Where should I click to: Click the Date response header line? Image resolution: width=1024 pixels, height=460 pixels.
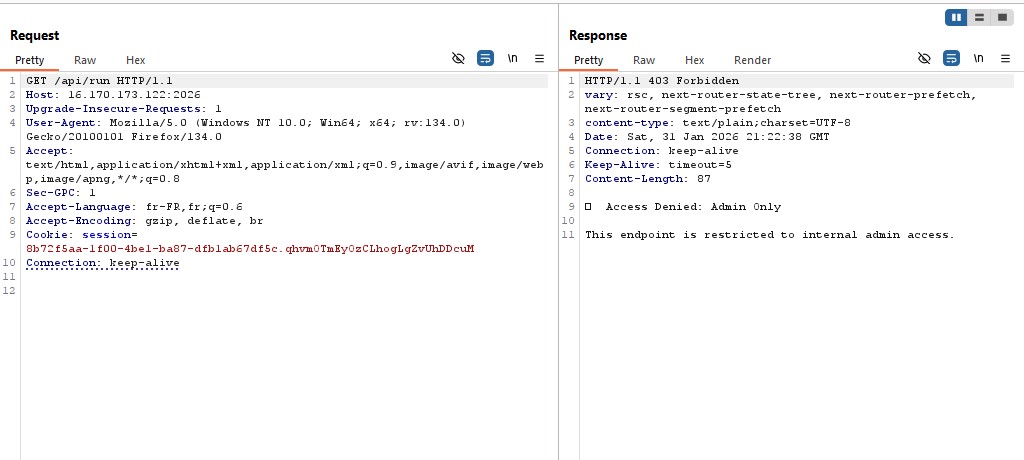coord(707,137)
